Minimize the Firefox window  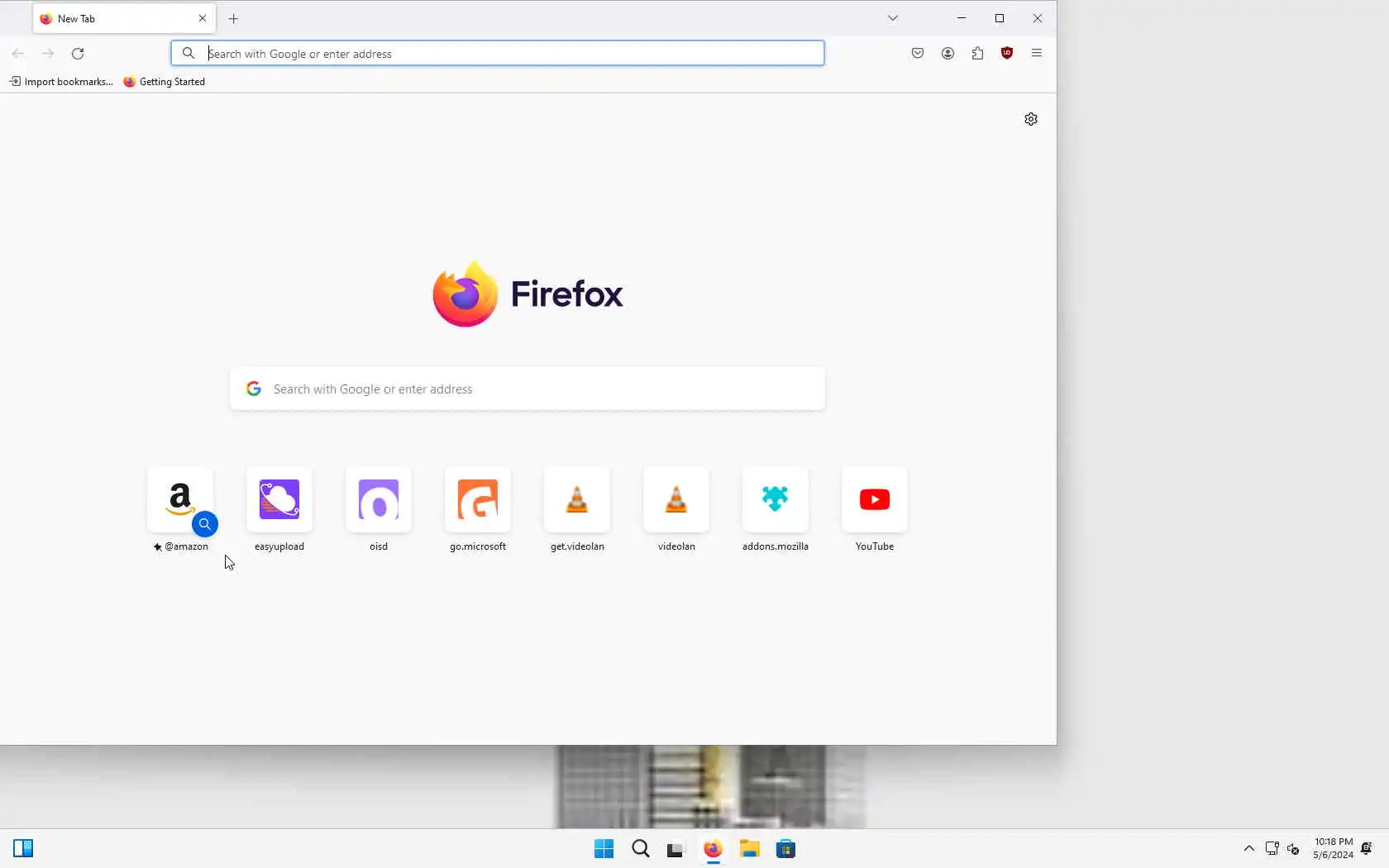pos(962,18)
